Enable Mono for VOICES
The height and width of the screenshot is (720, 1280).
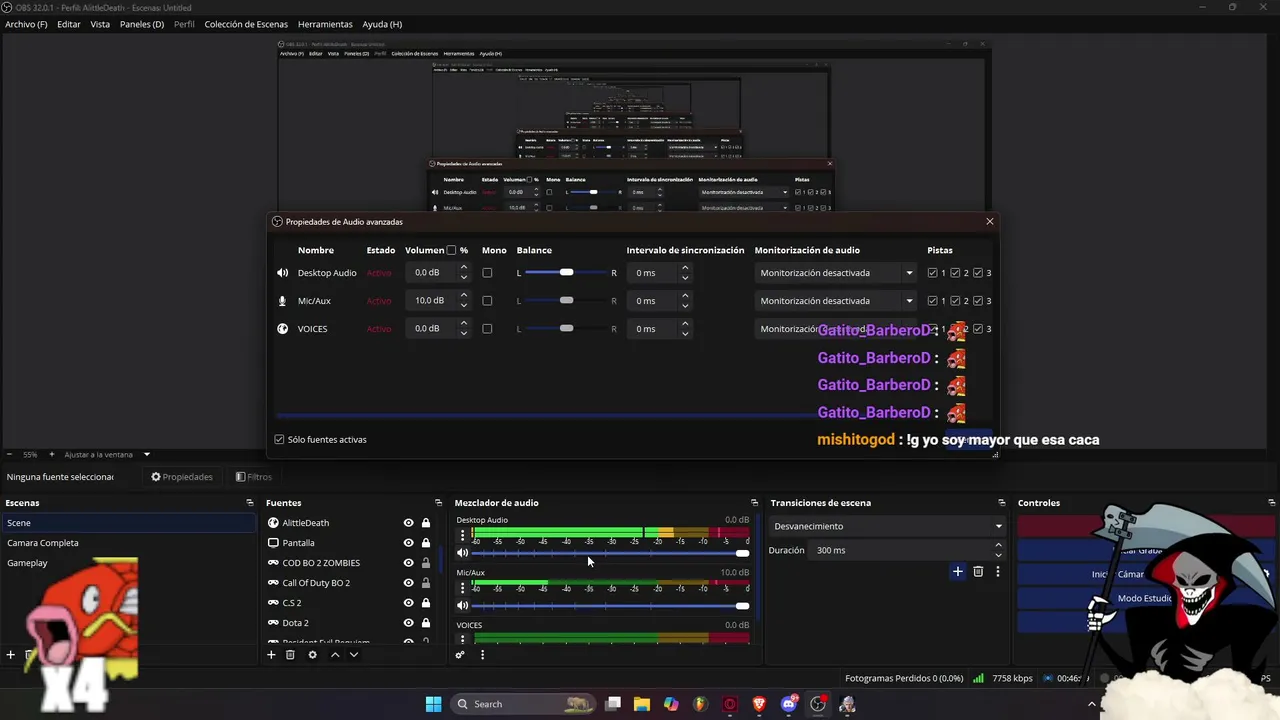pos(487,329)
